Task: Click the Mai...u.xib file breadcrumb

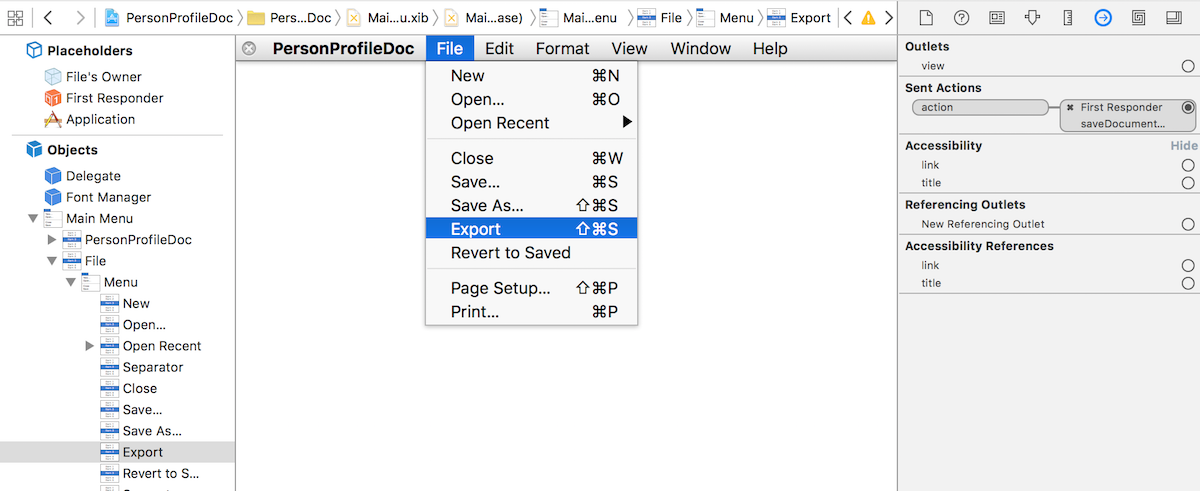Action: pyautogui.click(x=388, y=17)
